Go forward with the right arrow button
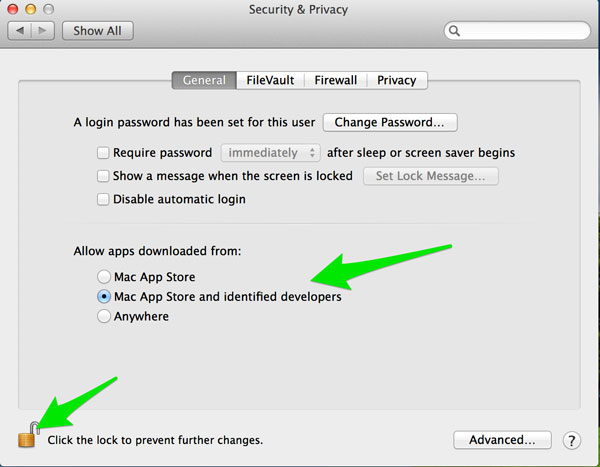Viewport: 600px width, 467px height. coord(44,31)
